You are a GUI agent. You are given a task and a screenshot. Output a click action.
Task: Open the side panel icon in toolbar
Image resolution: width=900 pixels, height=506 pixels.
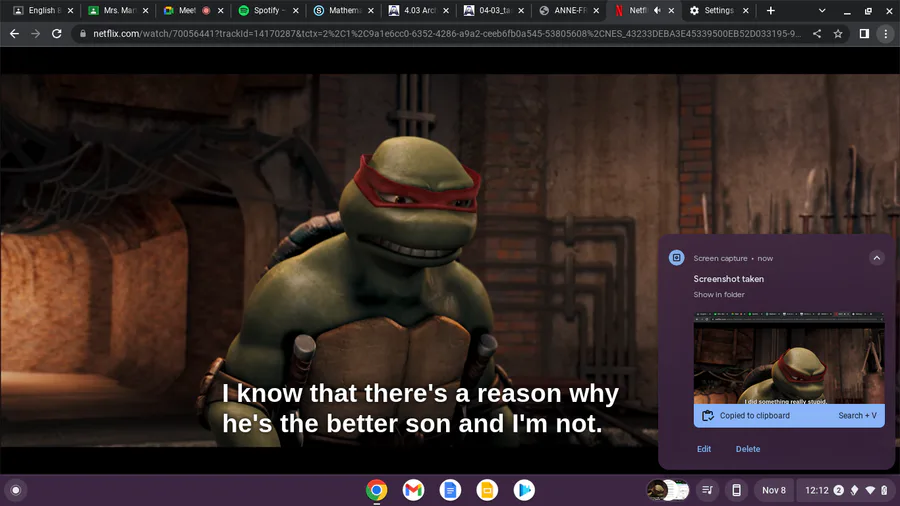click(864, 34)
